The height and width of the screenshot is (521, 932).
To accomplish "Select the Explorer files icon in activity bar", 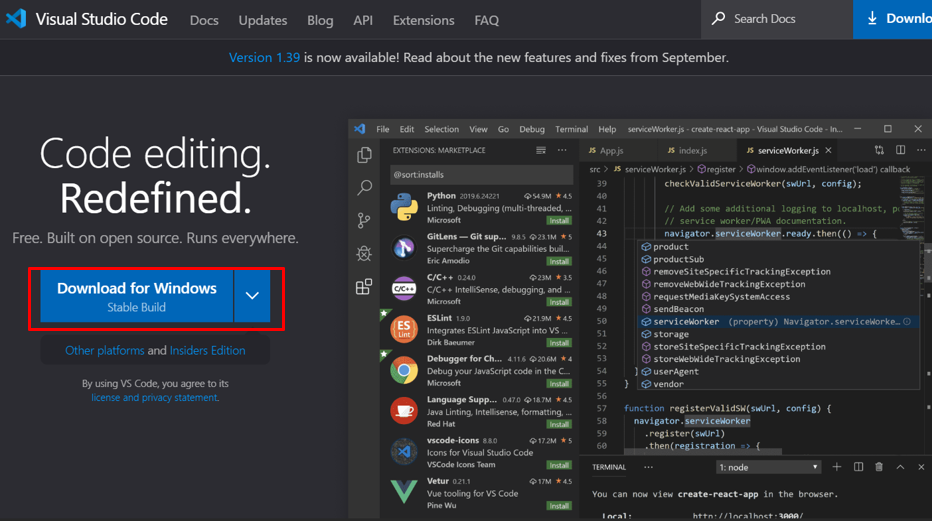I will (364, 155).
